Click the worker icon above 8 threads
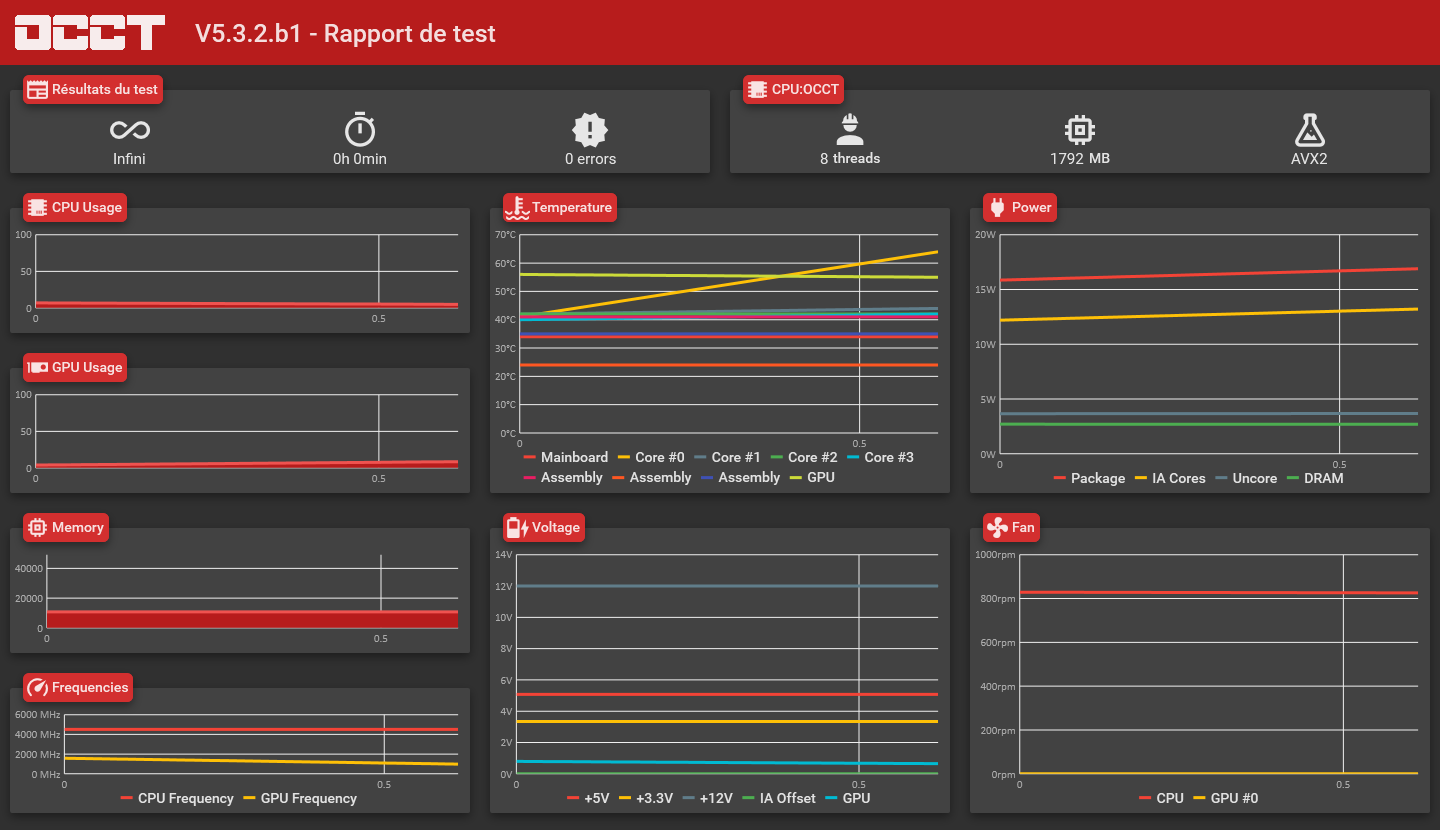This screenshot has height=830, width=1440. [x=850, y=129]
